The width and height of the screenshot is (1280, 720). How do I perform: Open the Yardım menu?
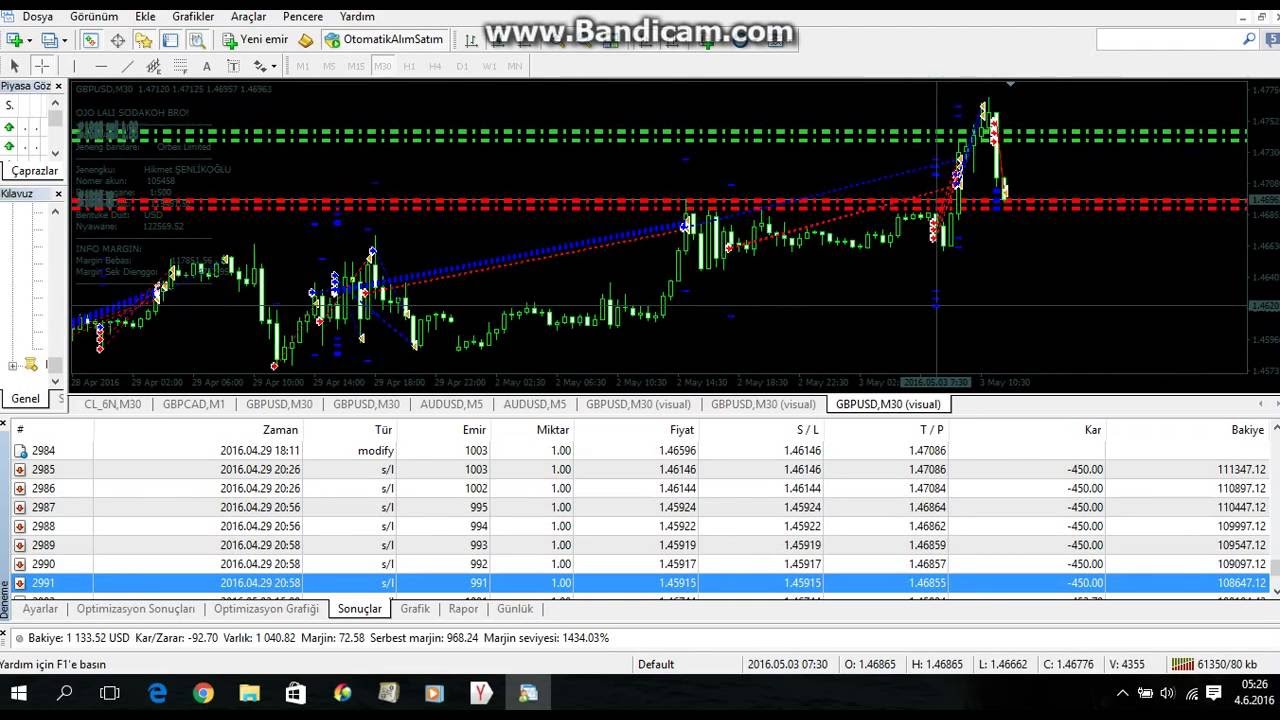pos(357,16)
